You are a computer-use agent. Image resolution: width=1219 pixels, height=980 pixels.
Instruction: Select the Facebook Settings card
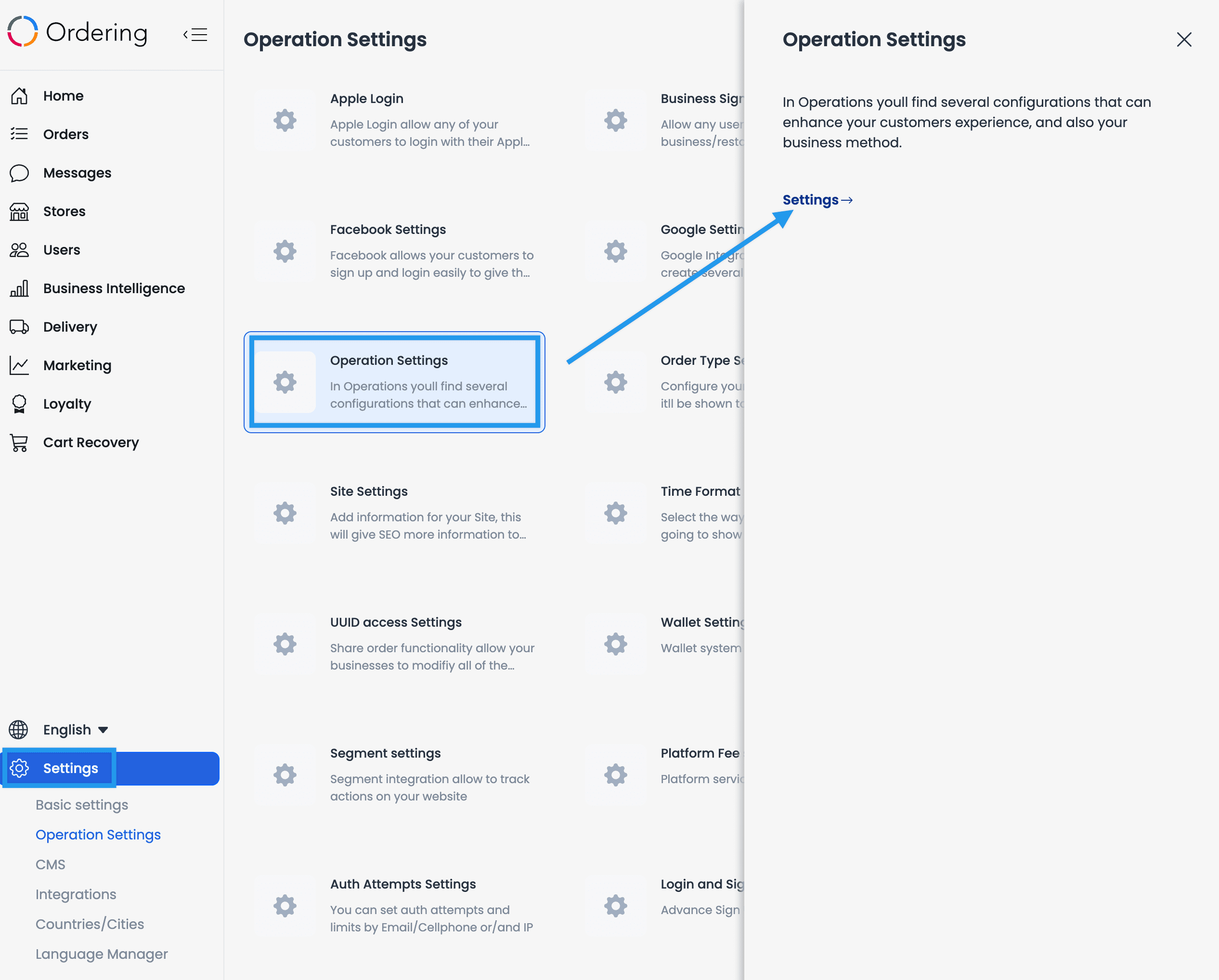point(395,251)
